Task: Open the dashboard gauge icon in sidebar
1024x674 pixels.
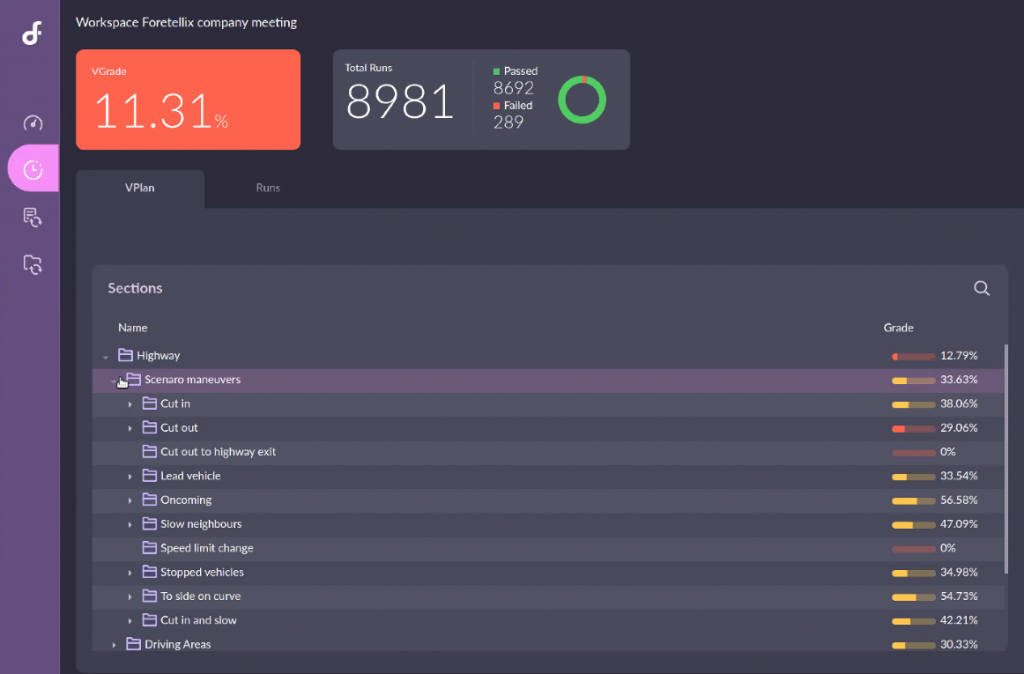Action: click(x=33, y=123)
